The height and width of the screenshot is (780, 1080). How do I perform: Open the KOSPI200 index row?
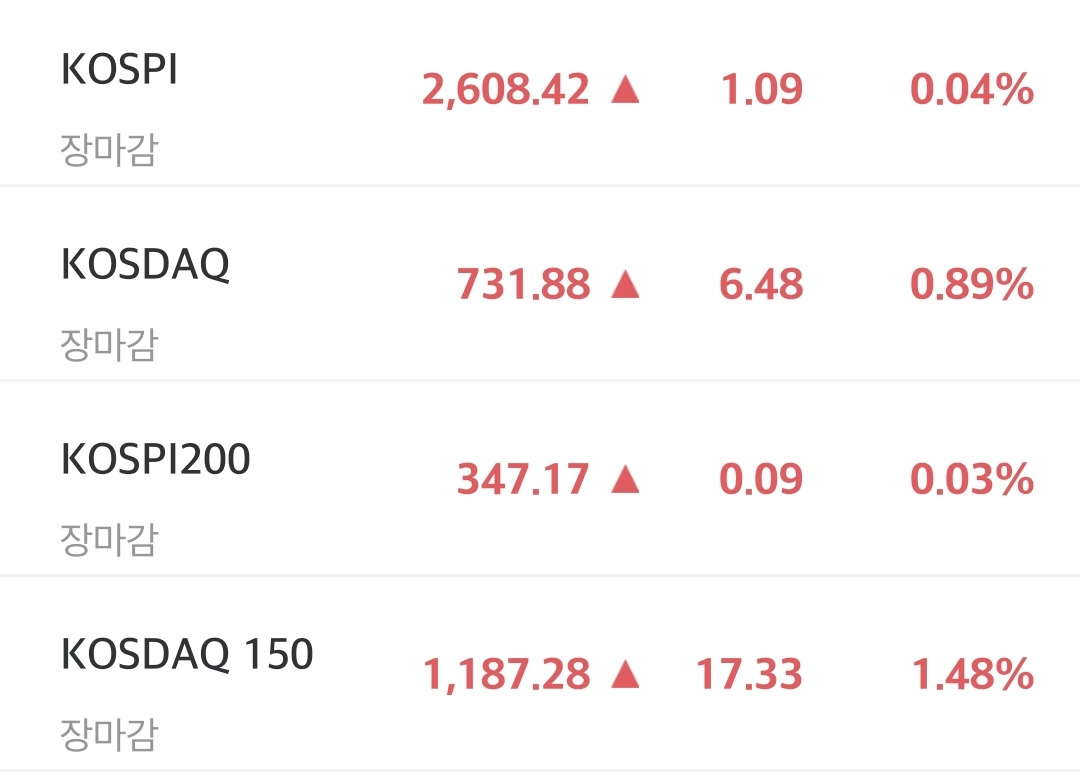point(540,478)
